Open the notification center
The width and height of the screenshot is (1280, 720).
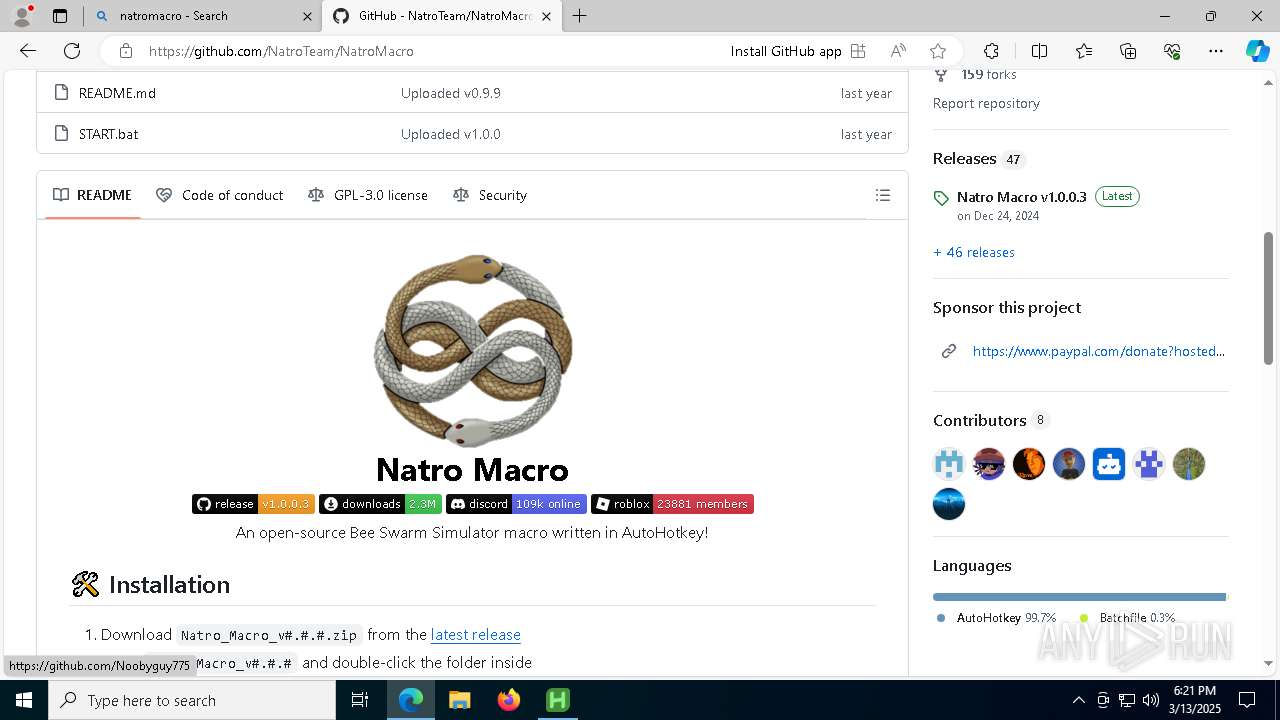click(x=1247, y=700)
